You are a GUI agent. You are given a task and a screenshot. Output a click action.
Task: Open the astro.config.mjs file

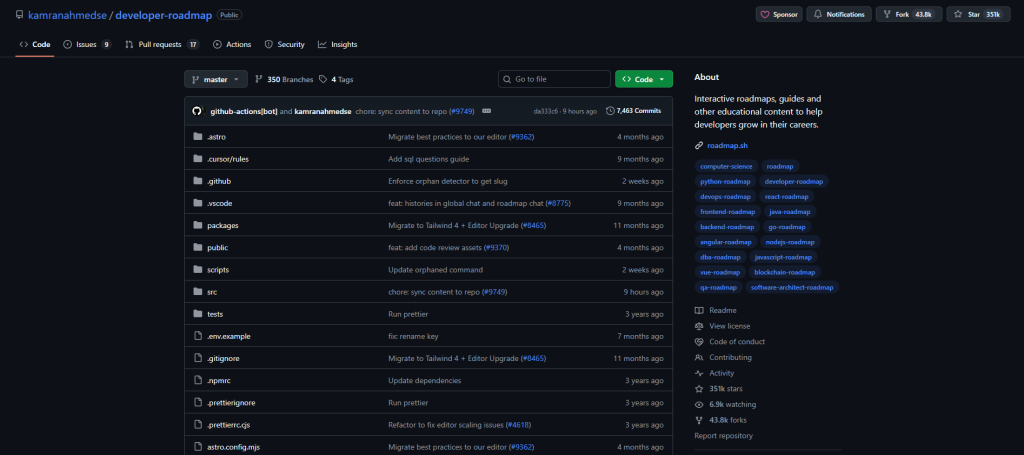coord(233,447)
